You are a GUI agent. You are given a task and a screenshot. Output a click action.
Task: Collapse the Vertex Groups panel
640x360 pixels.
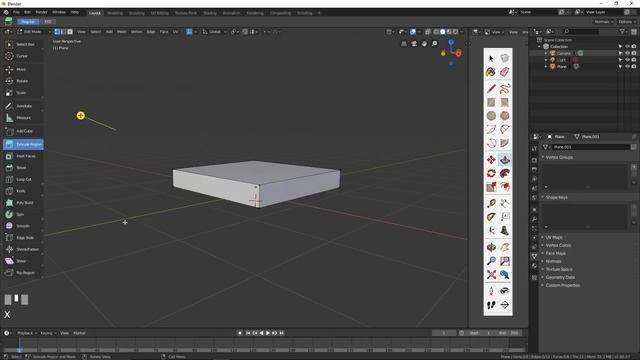(x=559, y=157)
